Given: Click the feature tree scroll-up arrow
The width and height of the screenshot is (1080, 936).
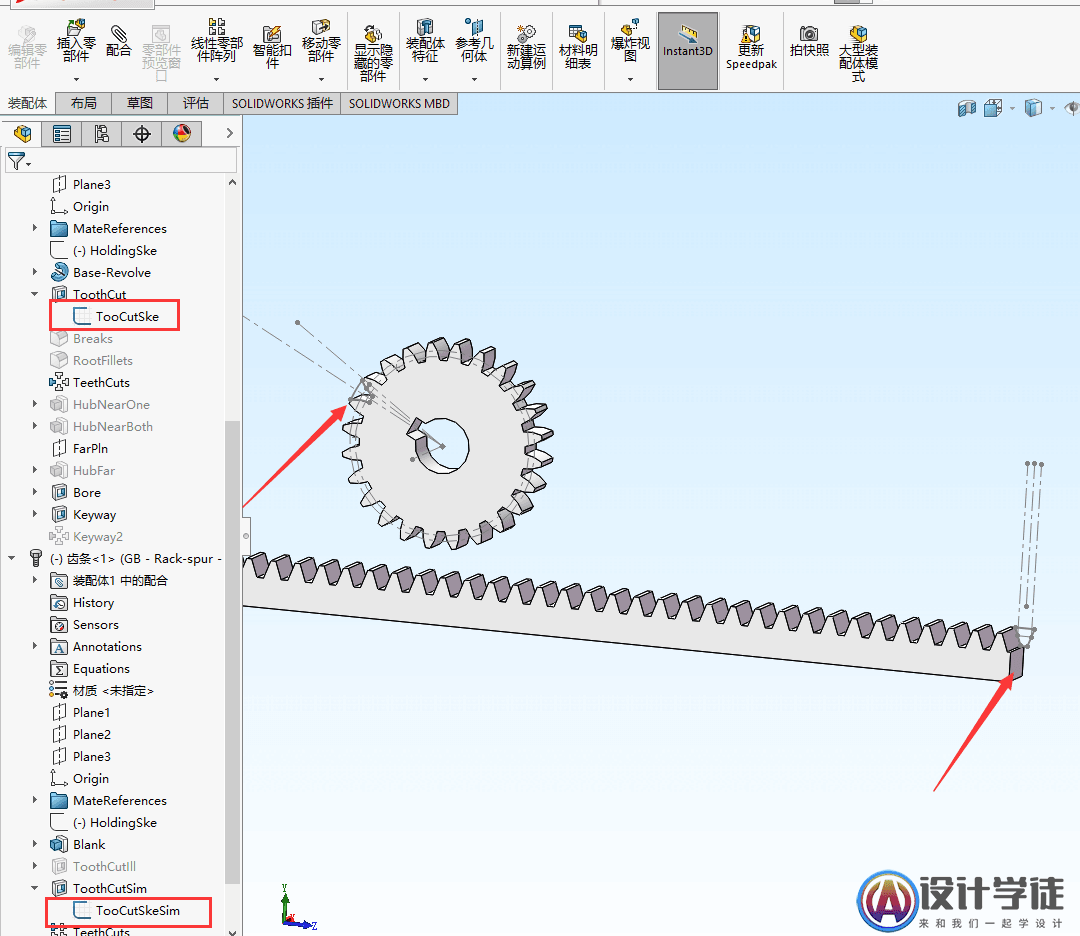Looking at the screenshot, I should pyautogui.click(x=232, y=183).
